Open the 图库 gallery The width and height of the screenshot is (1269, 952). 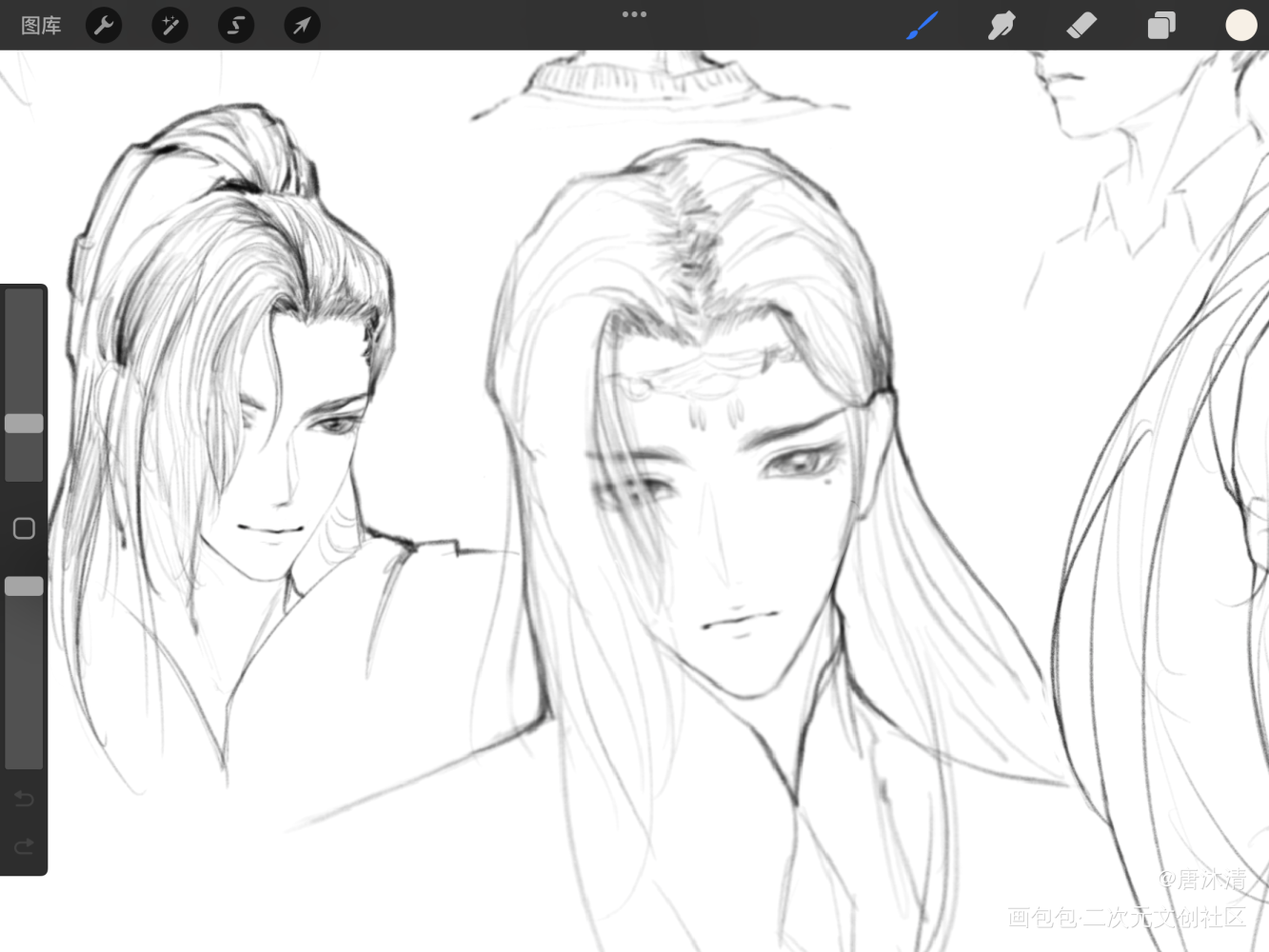41,26
